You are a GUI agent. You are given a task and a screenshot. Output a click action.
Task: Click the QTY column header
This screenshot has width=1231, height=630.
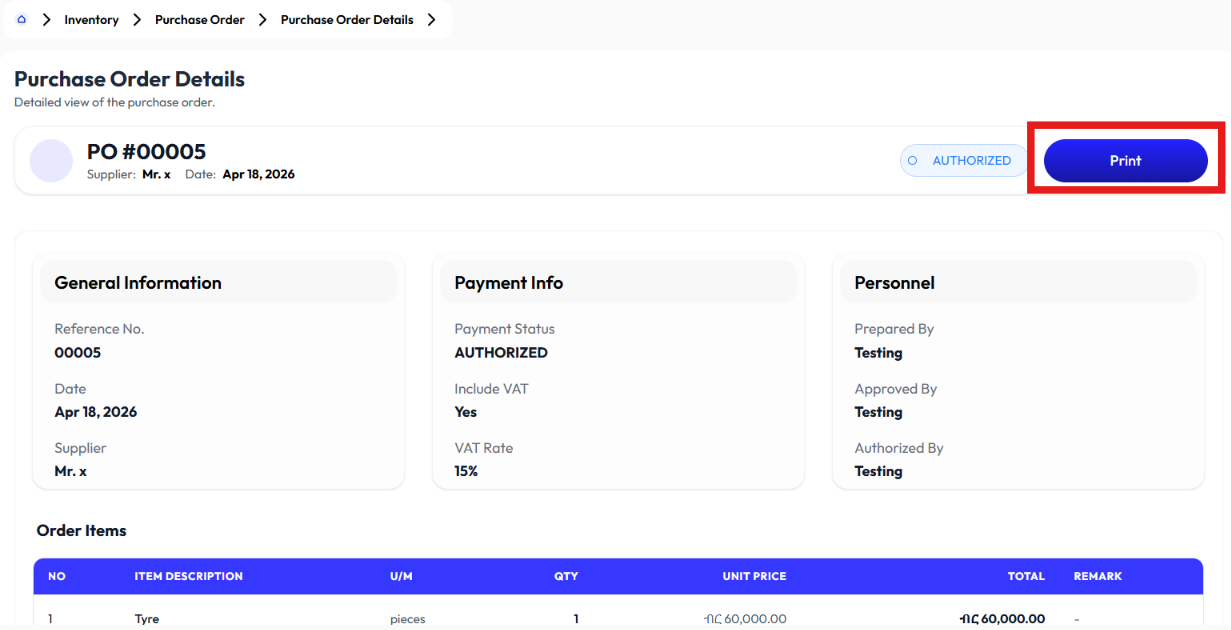pyautogui.click(x=566, y=576)
